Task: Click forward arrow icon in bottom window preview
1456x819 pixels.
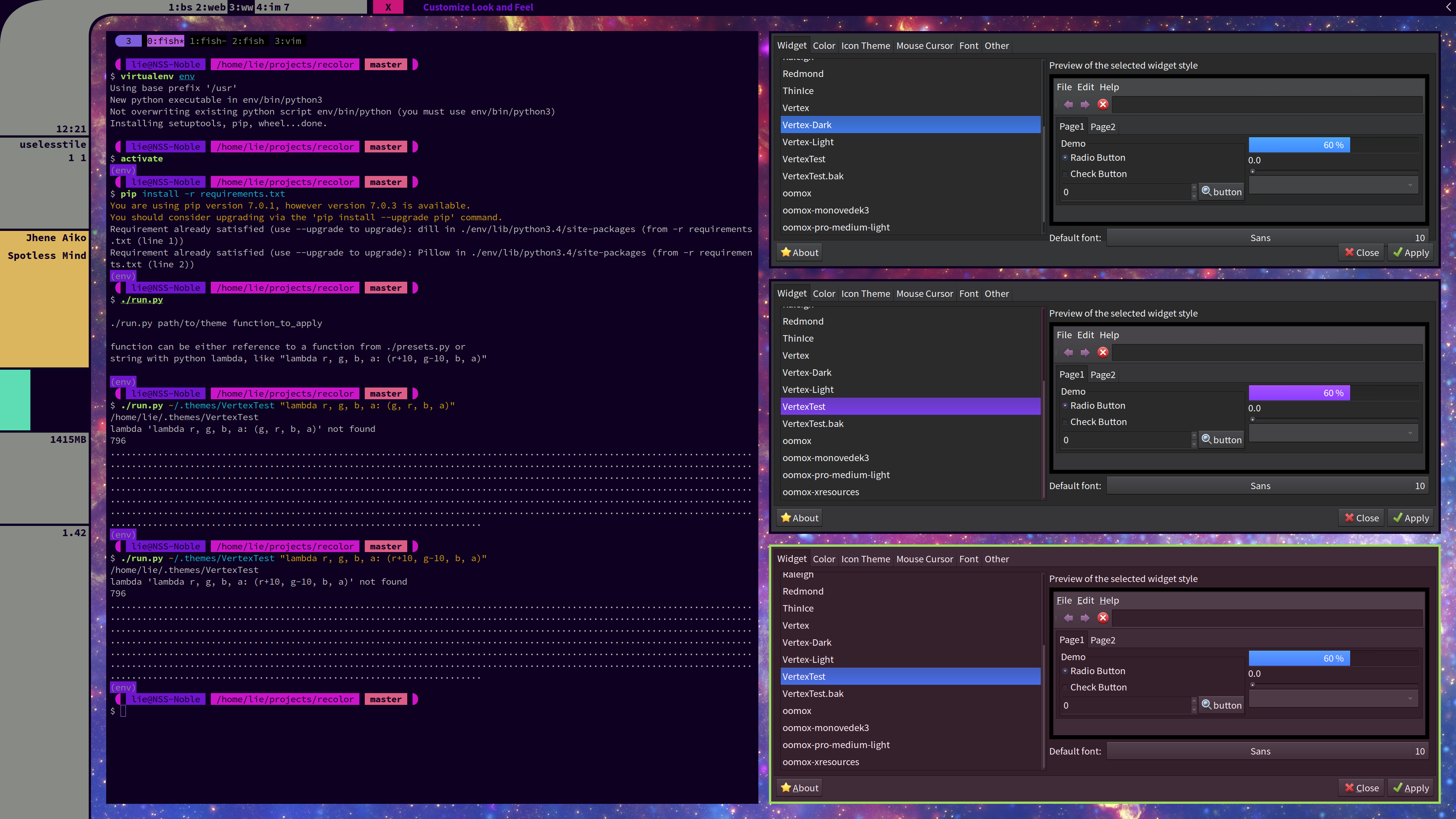Action: (1085, 618)
